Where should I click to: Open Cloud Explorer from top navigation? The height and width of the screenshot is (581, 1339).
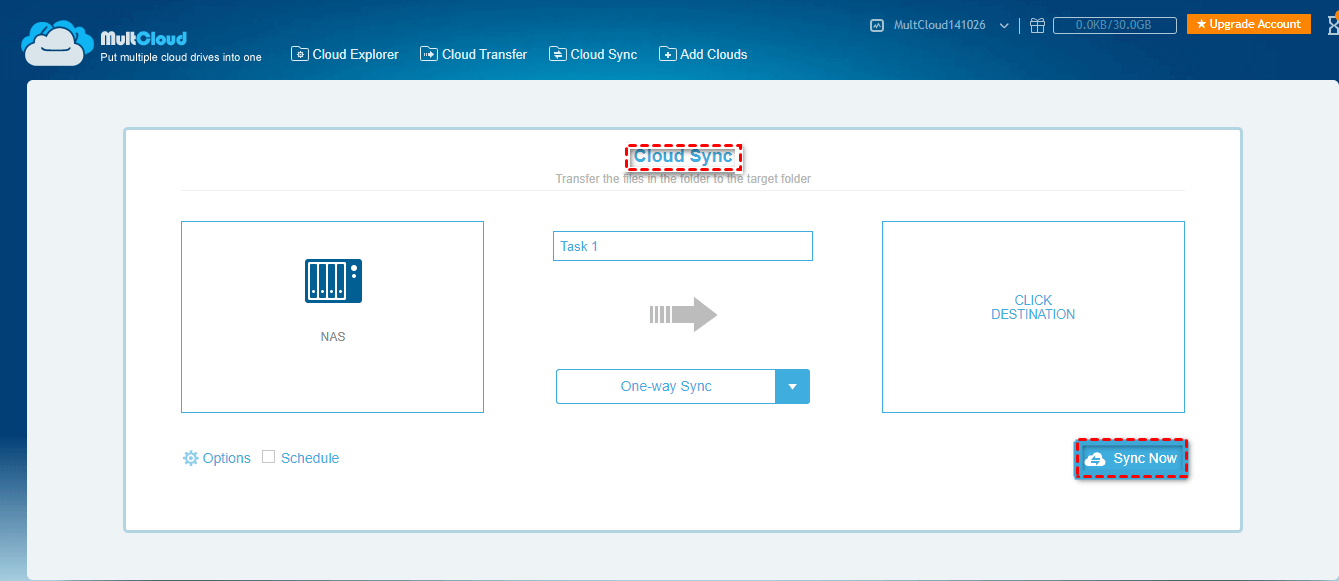point(345,54)
